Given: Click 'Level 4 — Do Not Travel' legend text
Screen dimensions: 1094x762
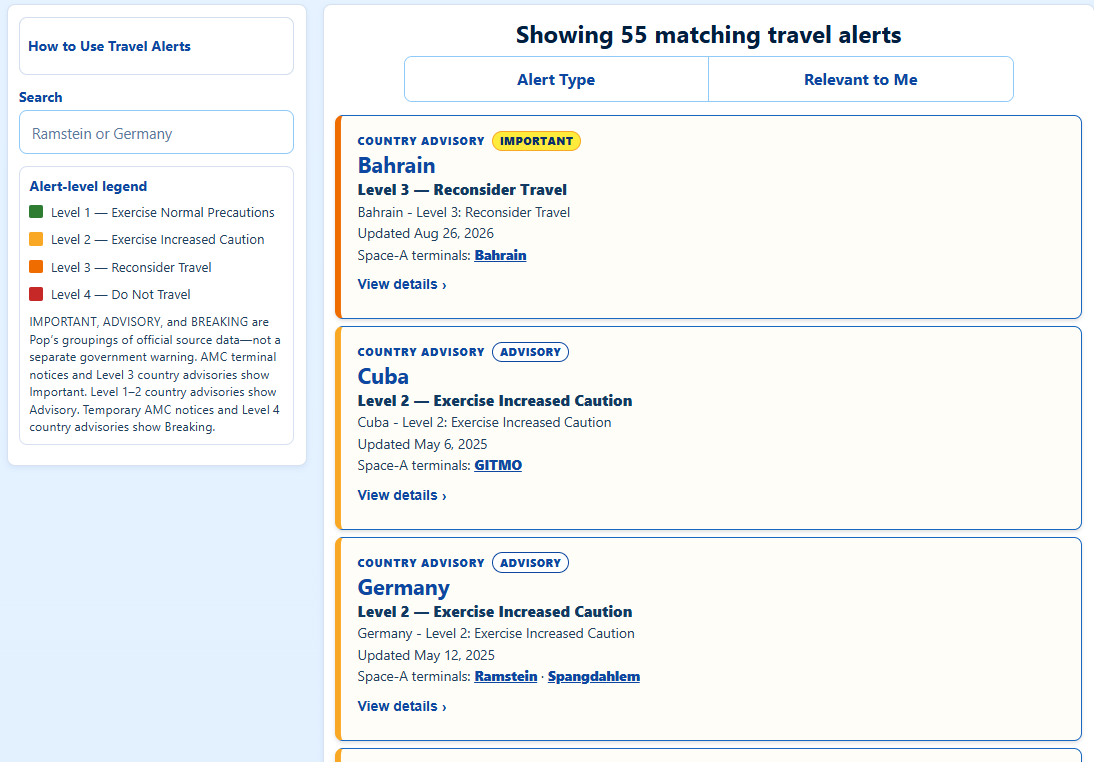Looking at the screenshot, I should pyautogui.click(x=121, y=294).
